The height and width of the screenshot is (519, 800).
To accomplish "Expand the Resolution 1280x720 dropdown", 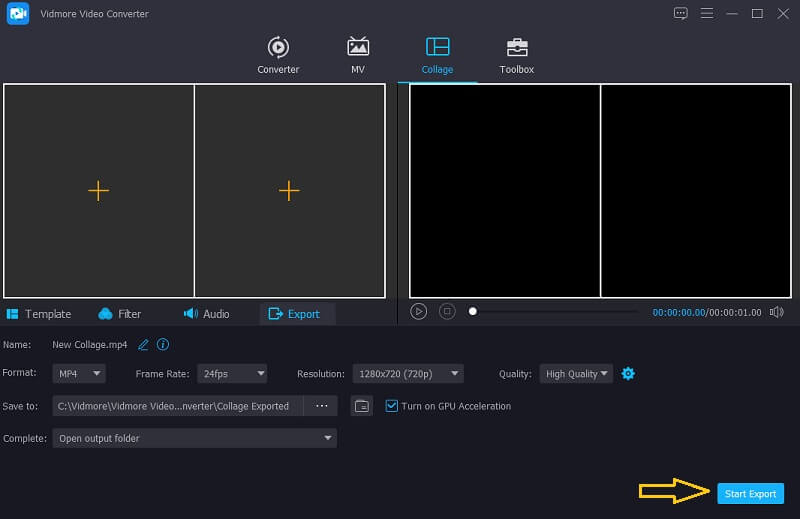I will coord(407,374).
